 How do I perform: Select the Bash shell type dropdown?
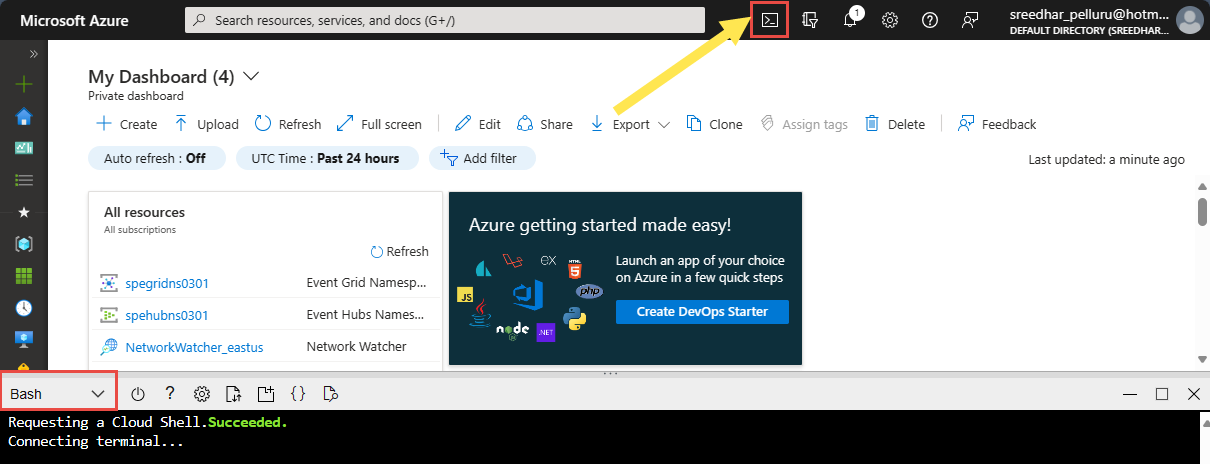click(x=58, y=394)
